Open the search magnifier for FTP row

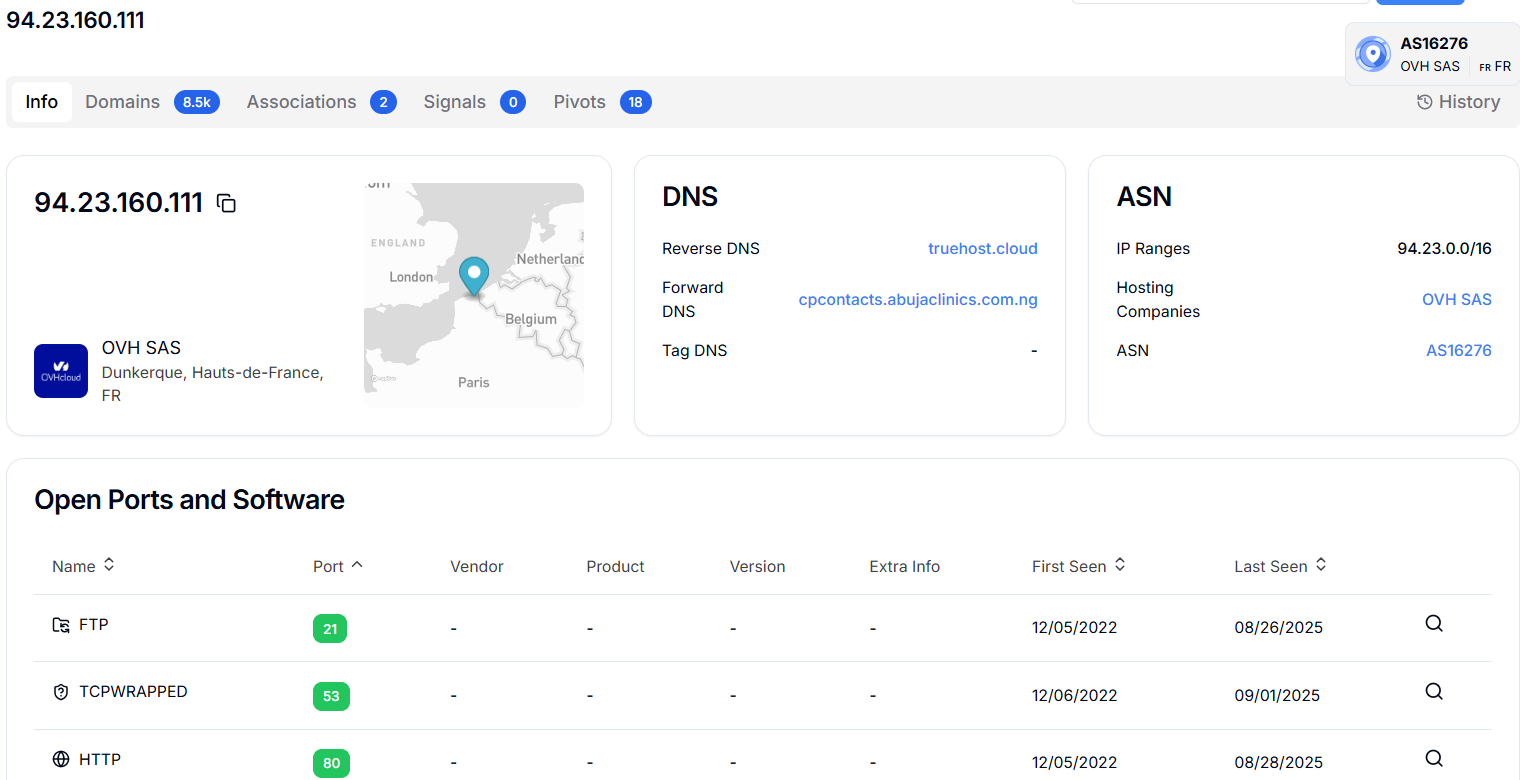(1434, 624)
